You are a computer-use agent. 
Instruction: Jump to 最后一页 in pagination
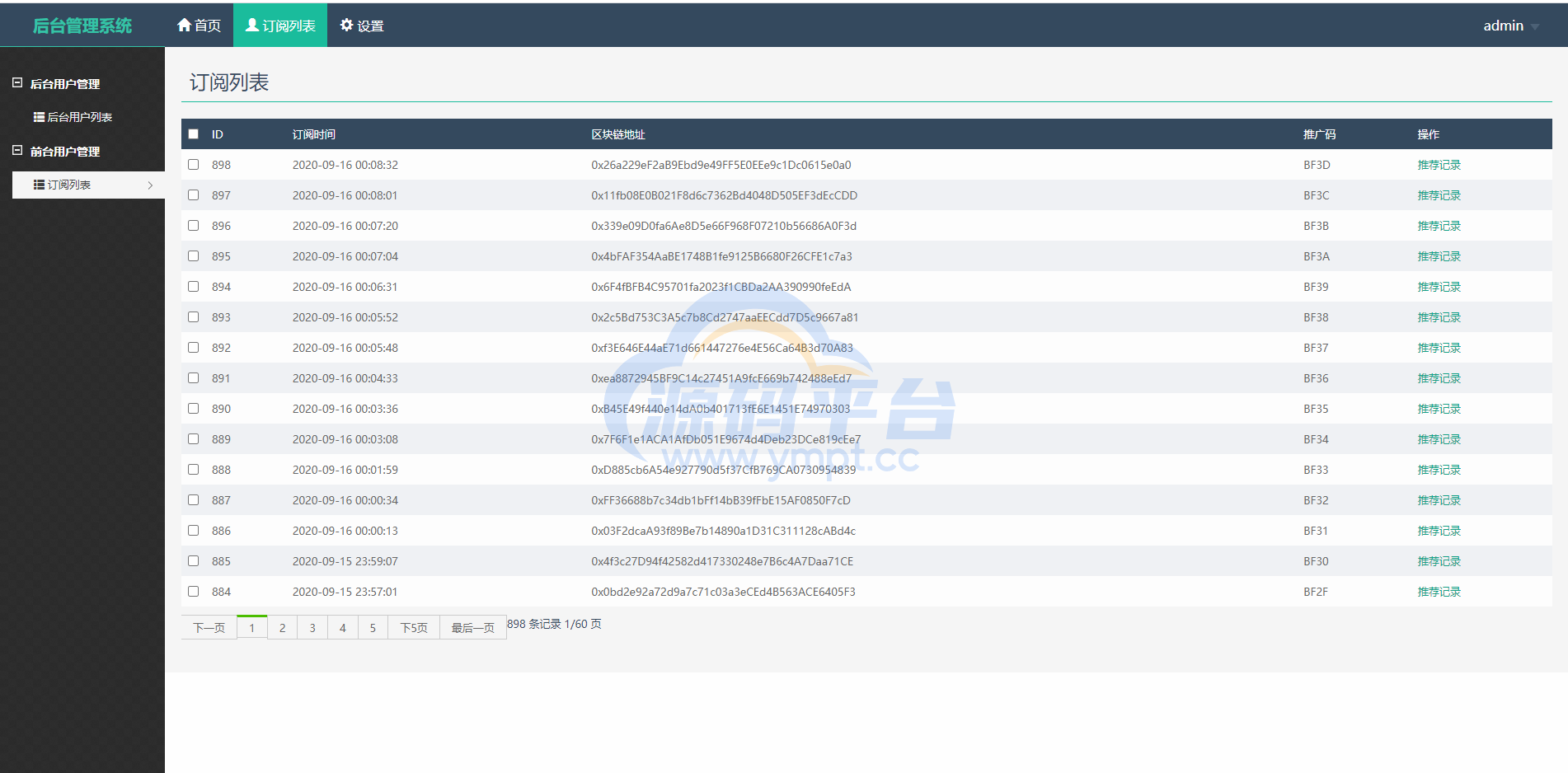coord(472,627)
